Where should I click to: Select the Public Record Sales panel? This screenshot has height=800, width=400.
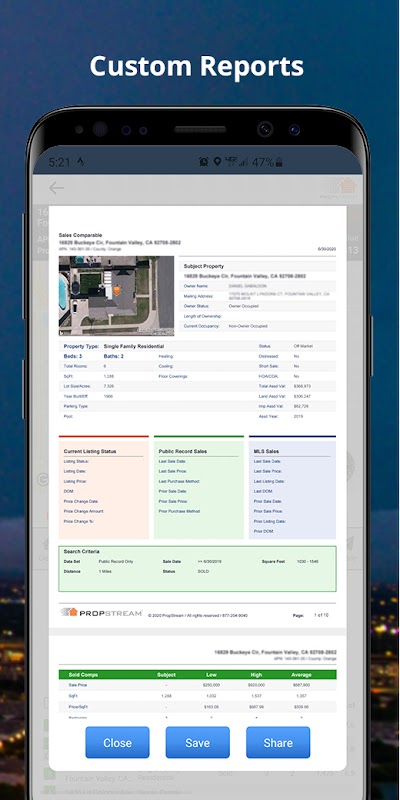coord(198,487)
